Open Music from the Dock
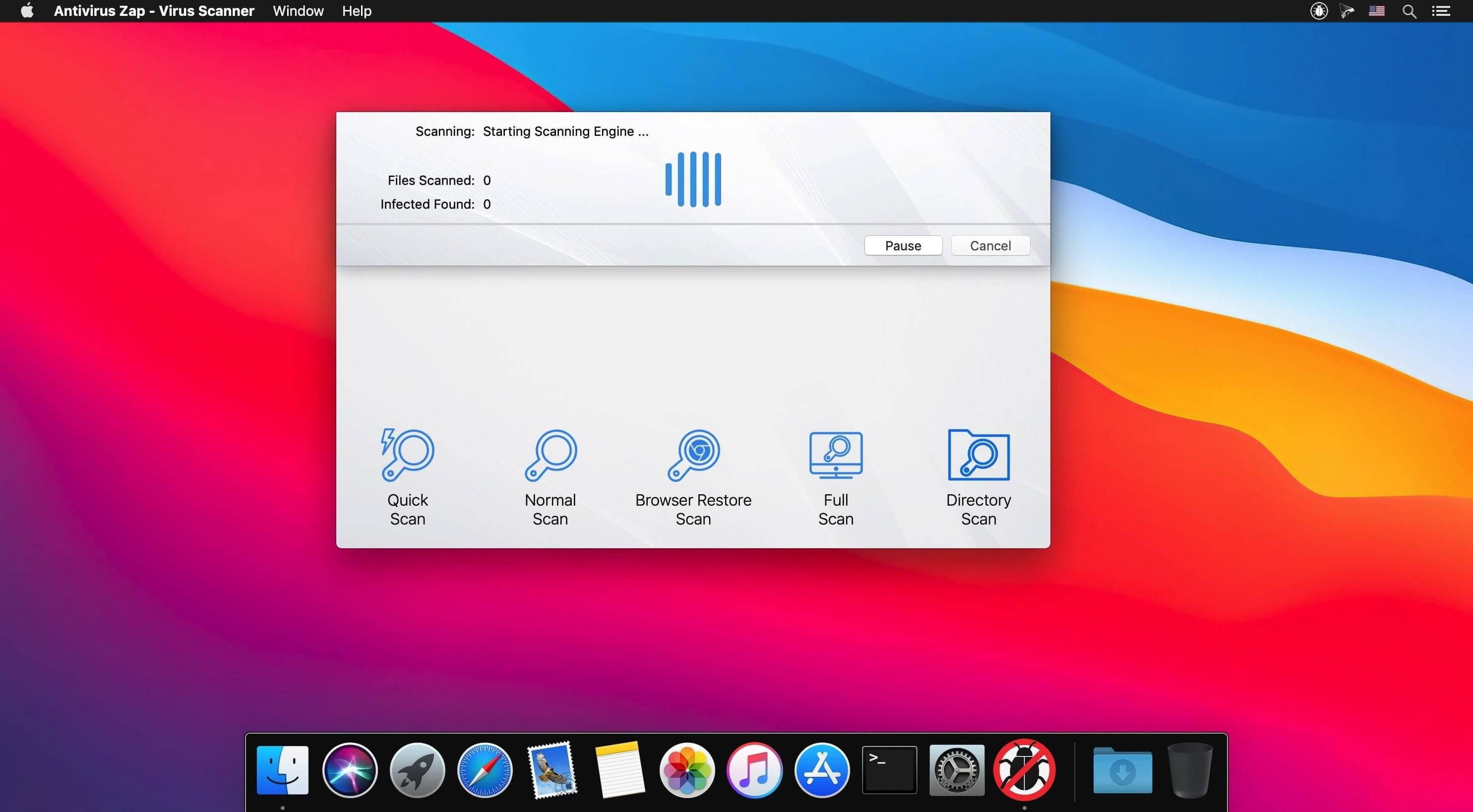 click(754, 770)
